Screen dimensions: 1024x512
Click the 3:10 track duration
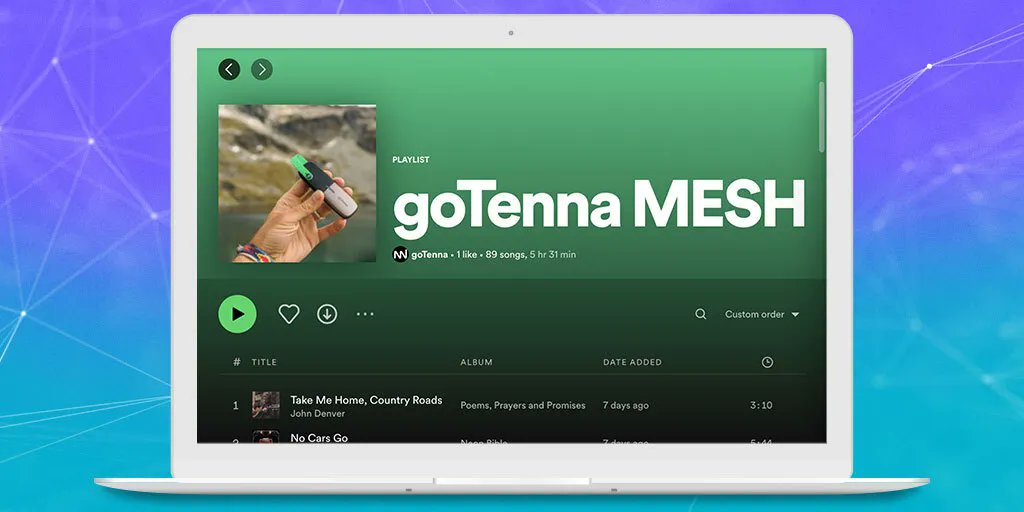pos(761,406)
